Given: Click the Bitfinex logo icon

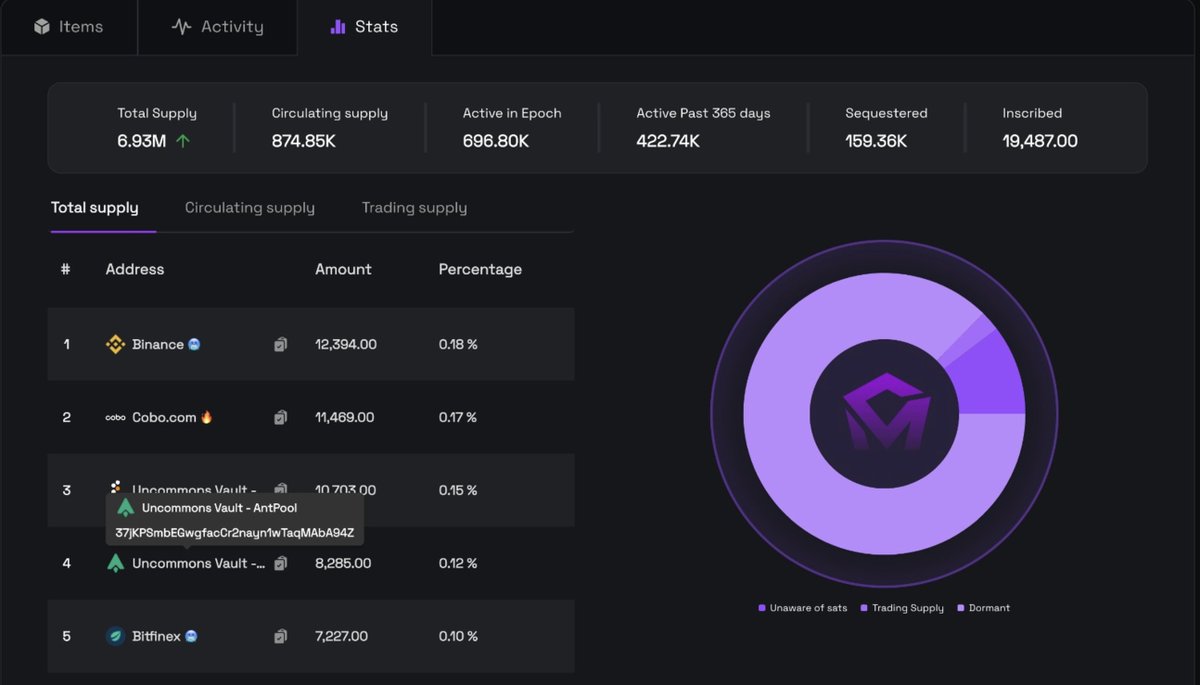Looking at the screenshot, I should click(115, 635).
